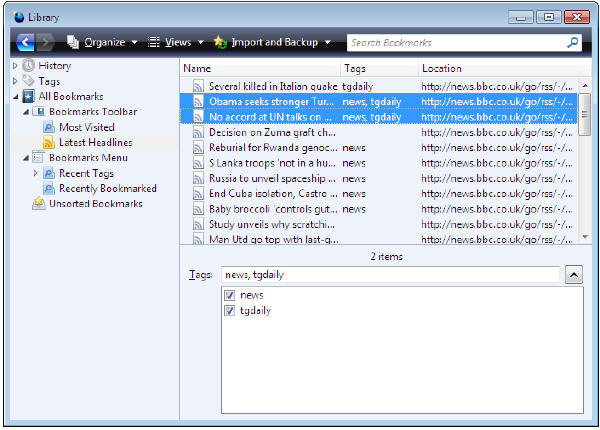Select 'Several killed in Italian quake' row
This screenshot has height=430, width=600.
379,86
